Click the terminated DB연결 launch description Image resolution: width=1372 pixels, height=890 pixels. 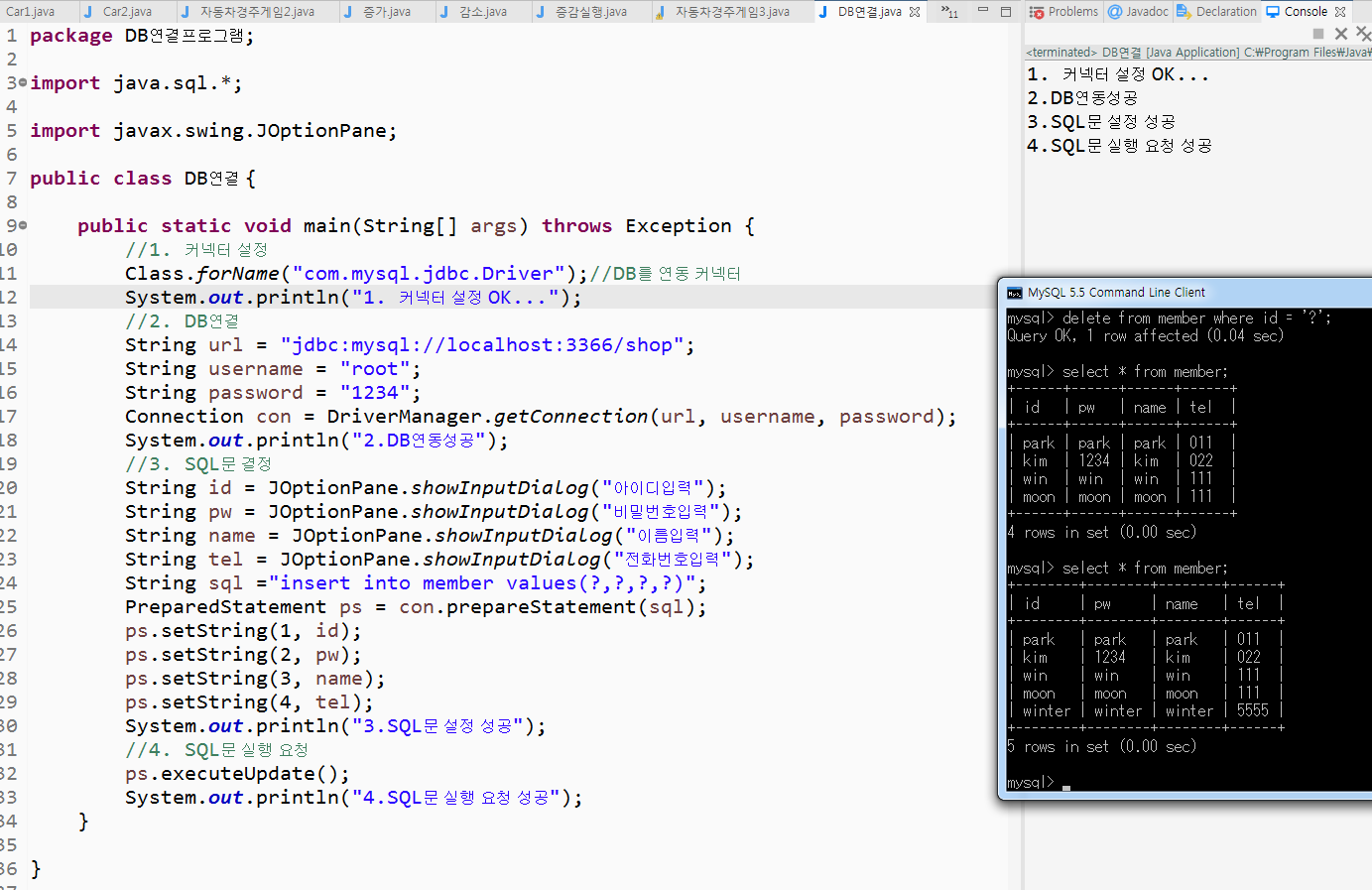pyautogui.click(x=1198, y=53)
